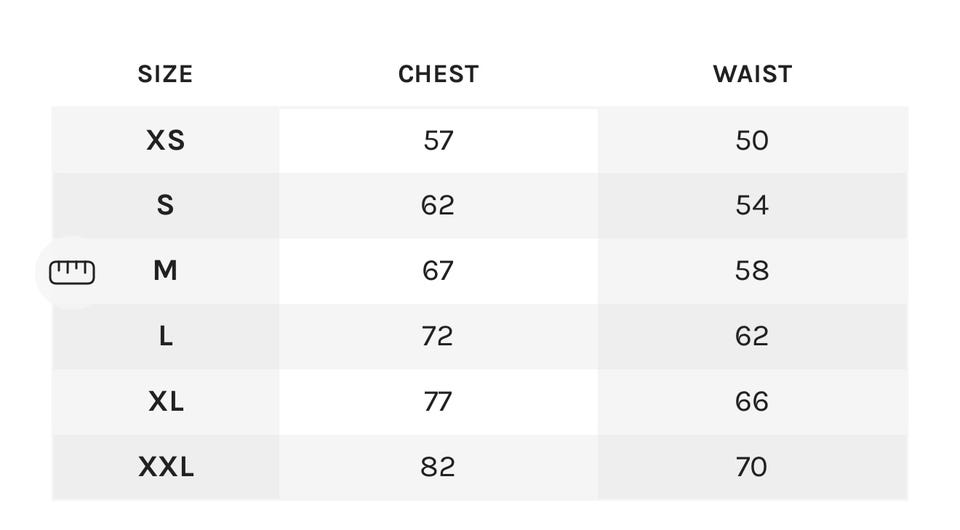Choose the S size row label
The height and width of the screenshot is (530, 960).
(165, 205)
